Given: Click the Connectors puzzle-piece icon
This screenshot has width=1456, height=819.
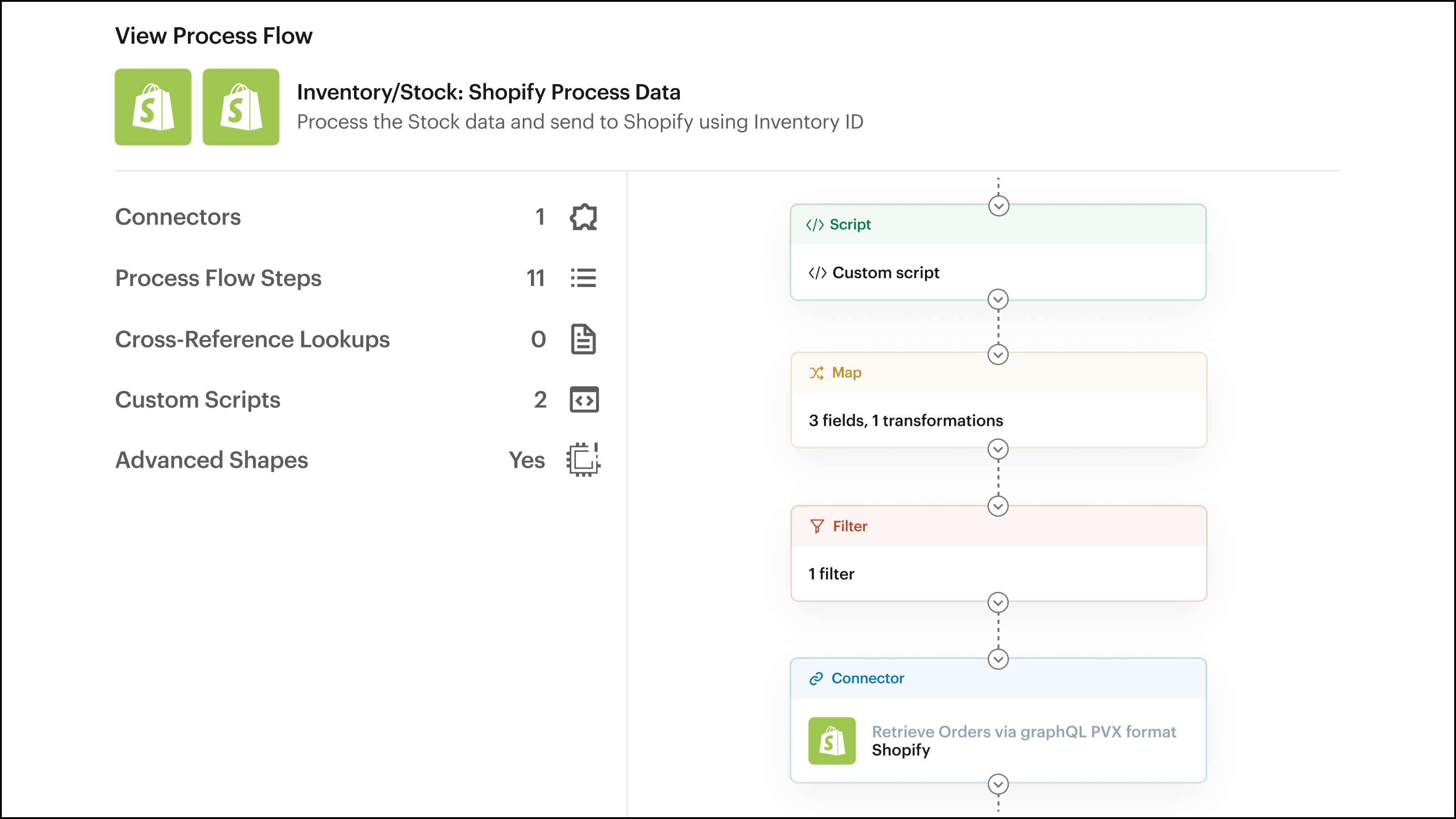Looking at the screenshot, I should pos(583,217).
